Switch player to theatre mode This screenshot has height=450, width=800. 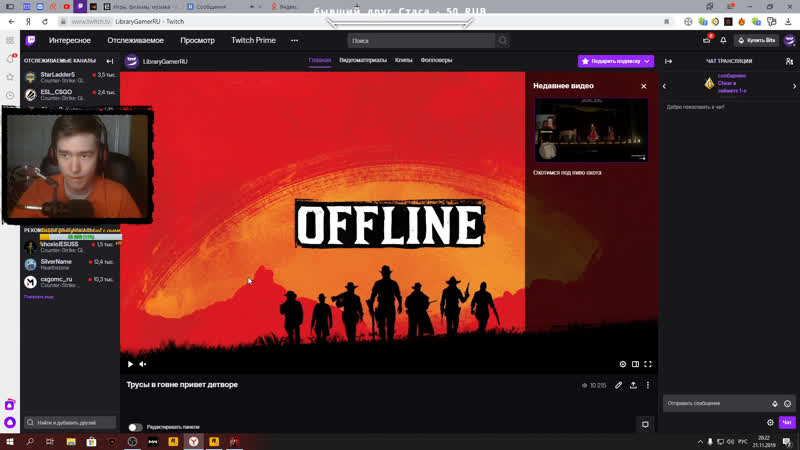coord(635,364)
